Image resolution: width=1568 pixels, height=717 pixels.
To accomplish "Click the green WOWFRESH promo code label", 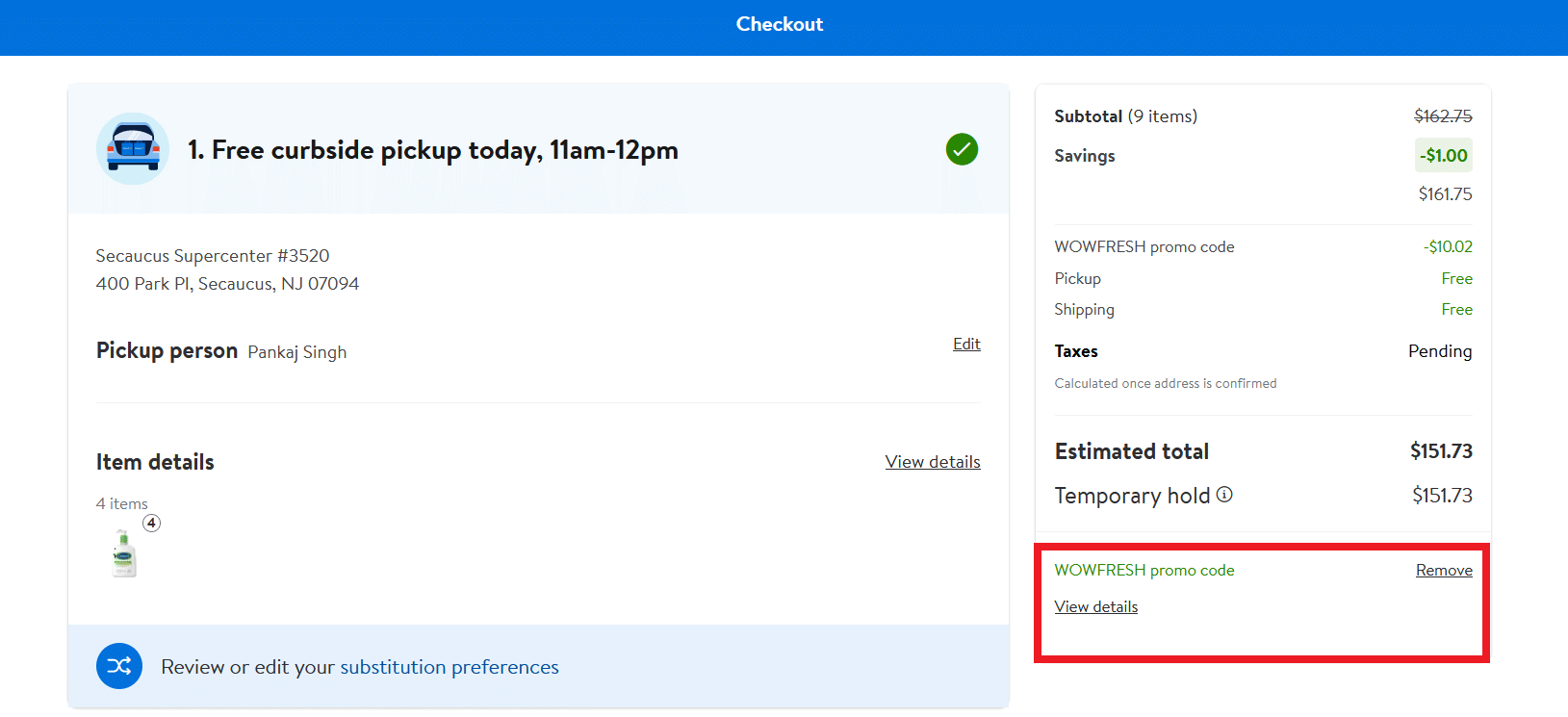I will (x=1144, y=571).
